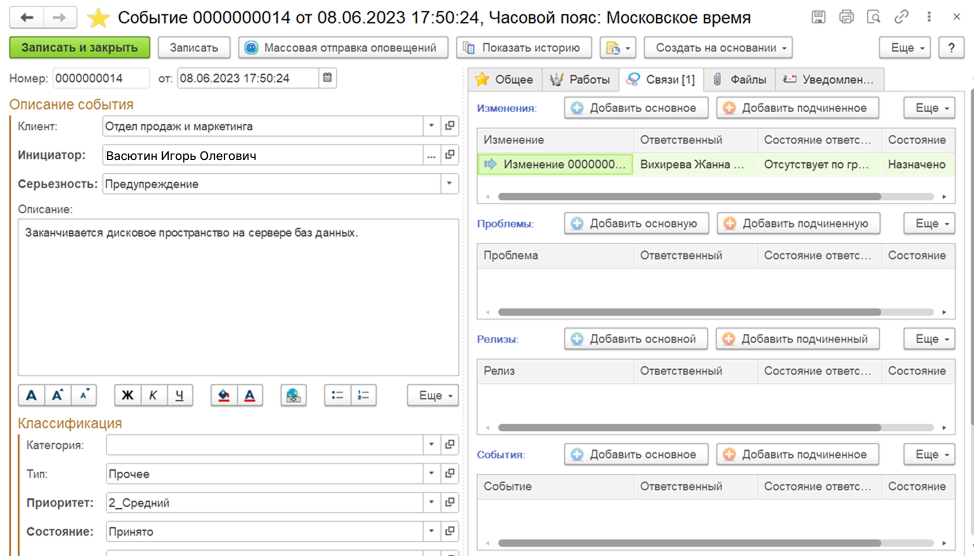Switch to the Работы tab
The height and width of the screenshot is (556, 974).
coord(580,80)
